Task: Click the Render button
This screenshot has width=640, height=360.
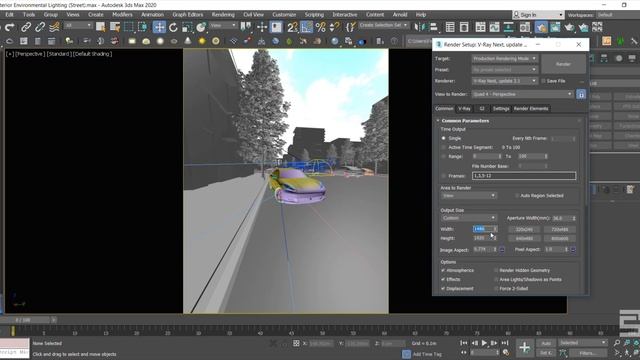Action: coord(563,64)
